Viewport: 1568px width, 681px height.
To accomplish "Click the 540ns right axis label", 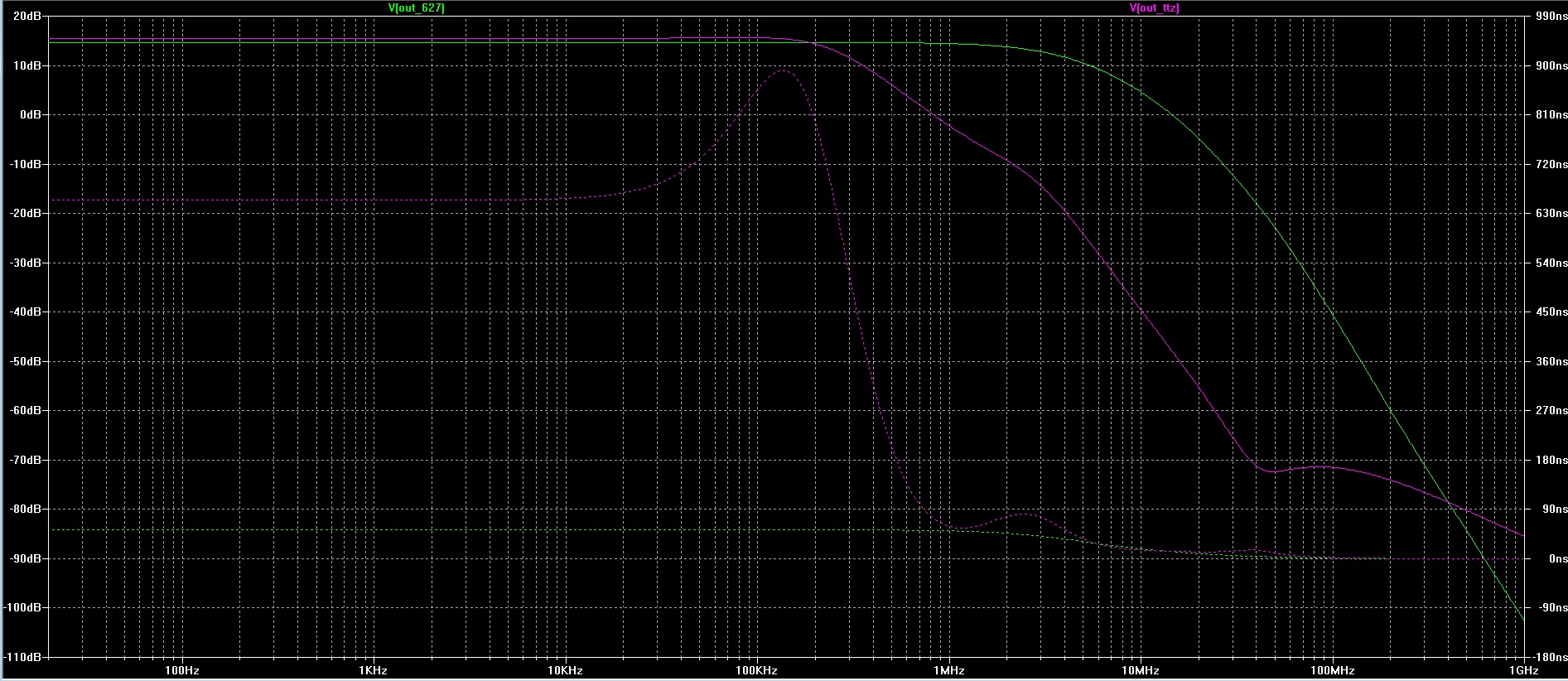I will 1551,263.
